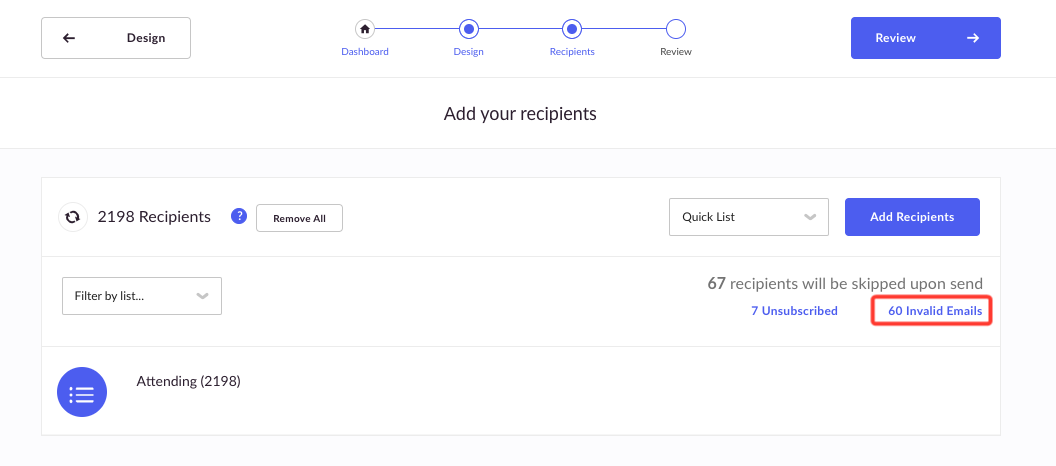
Task: Click the Remove All button
Action: (300, 218)
